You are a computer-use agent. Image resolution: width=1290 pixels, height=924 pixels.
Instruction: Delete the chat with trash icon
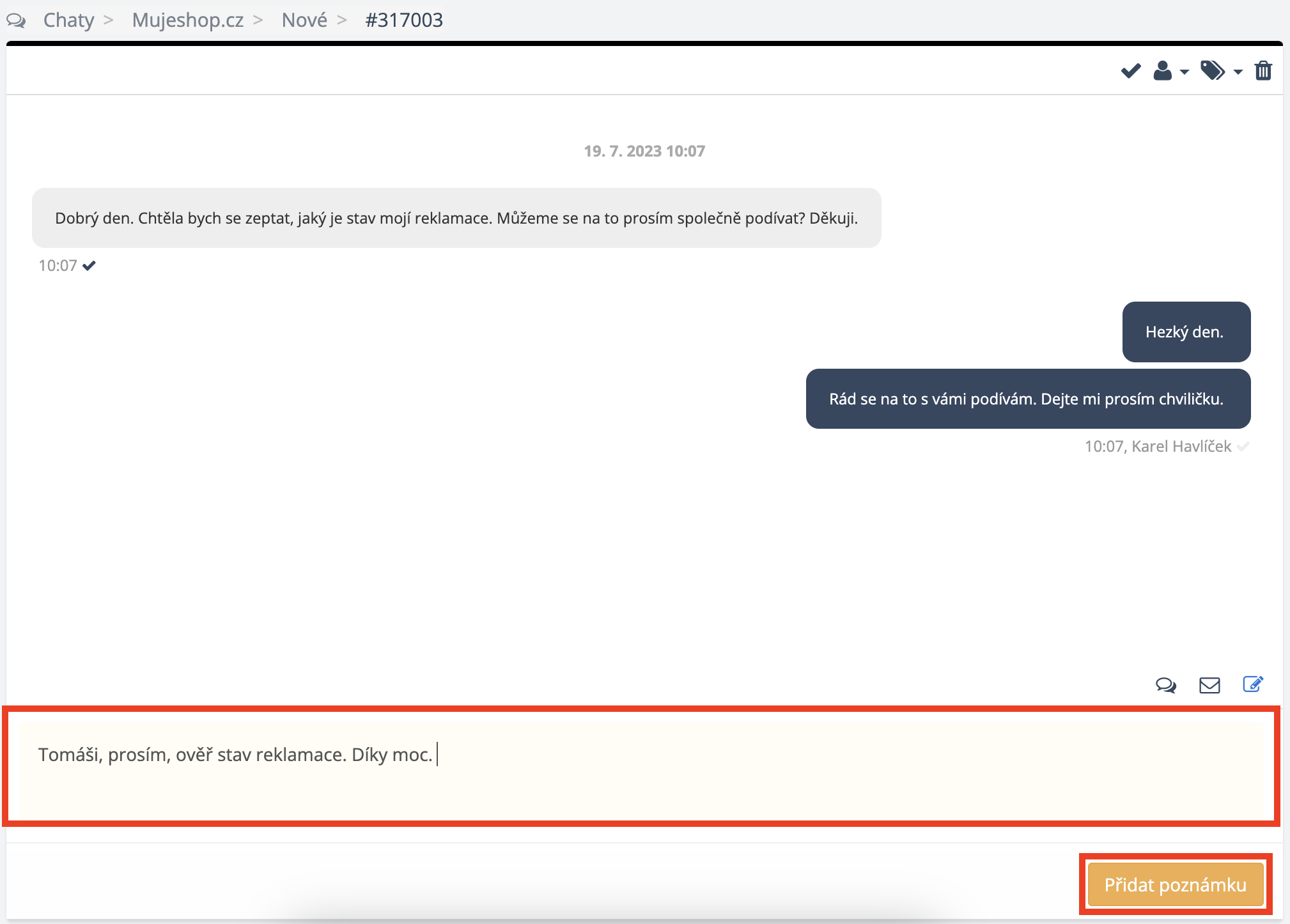tap(1263, 71)
